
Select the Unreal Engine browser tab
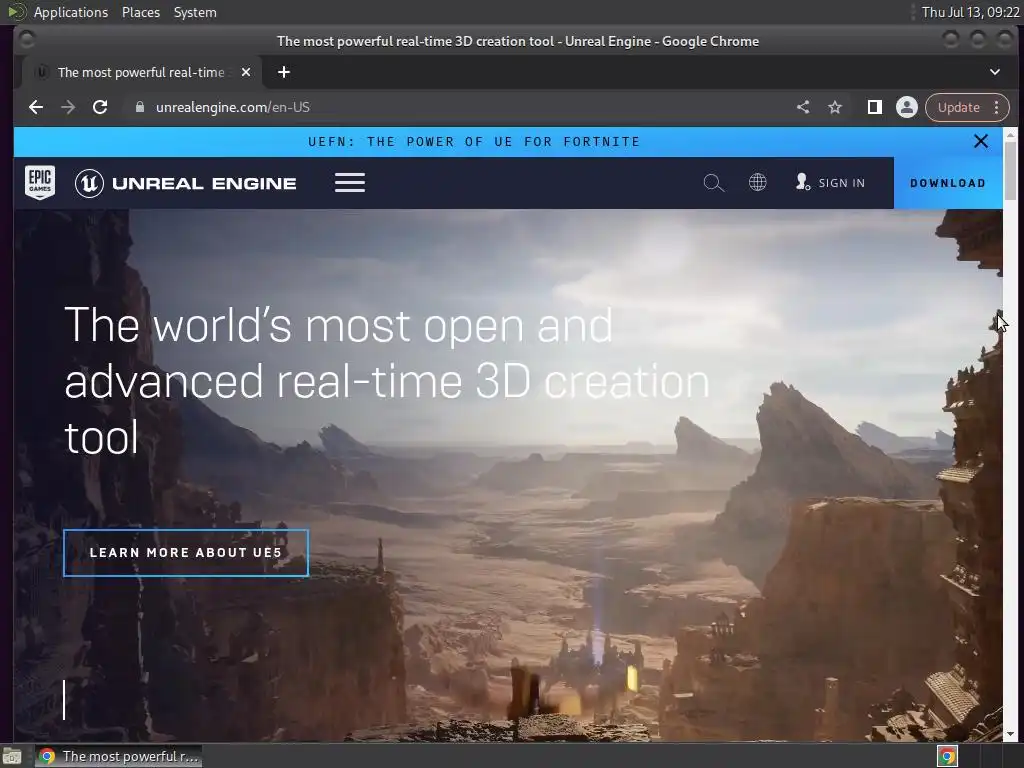pos(141,72)
